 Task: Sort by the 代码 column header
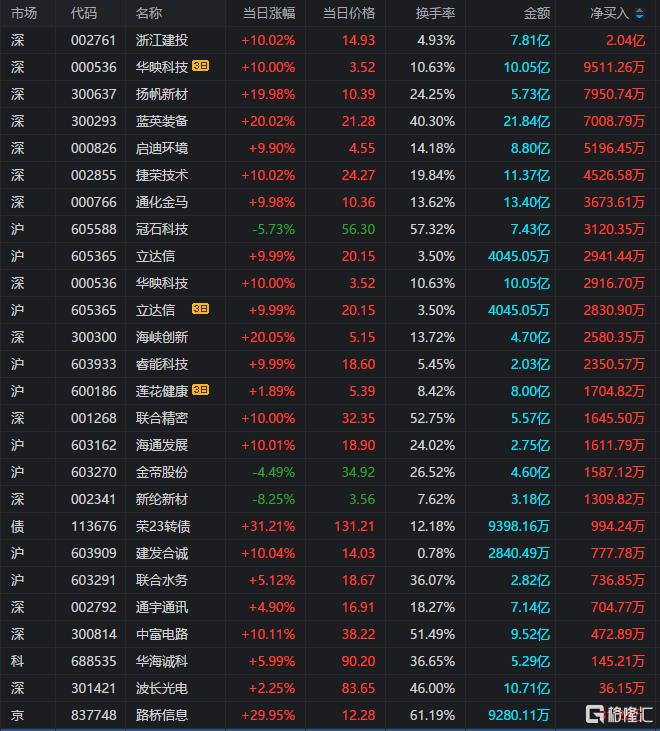click(84, 14)
